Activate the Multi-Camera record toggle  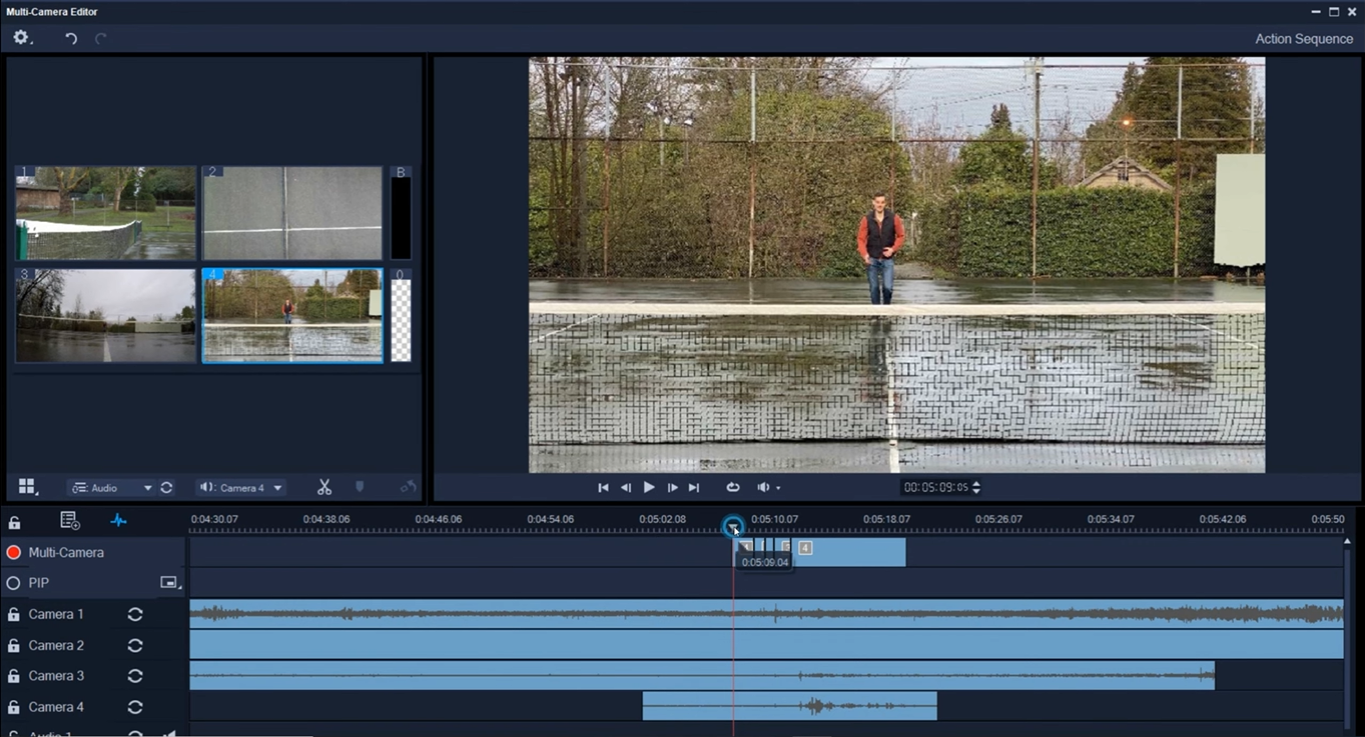(12, 551)
